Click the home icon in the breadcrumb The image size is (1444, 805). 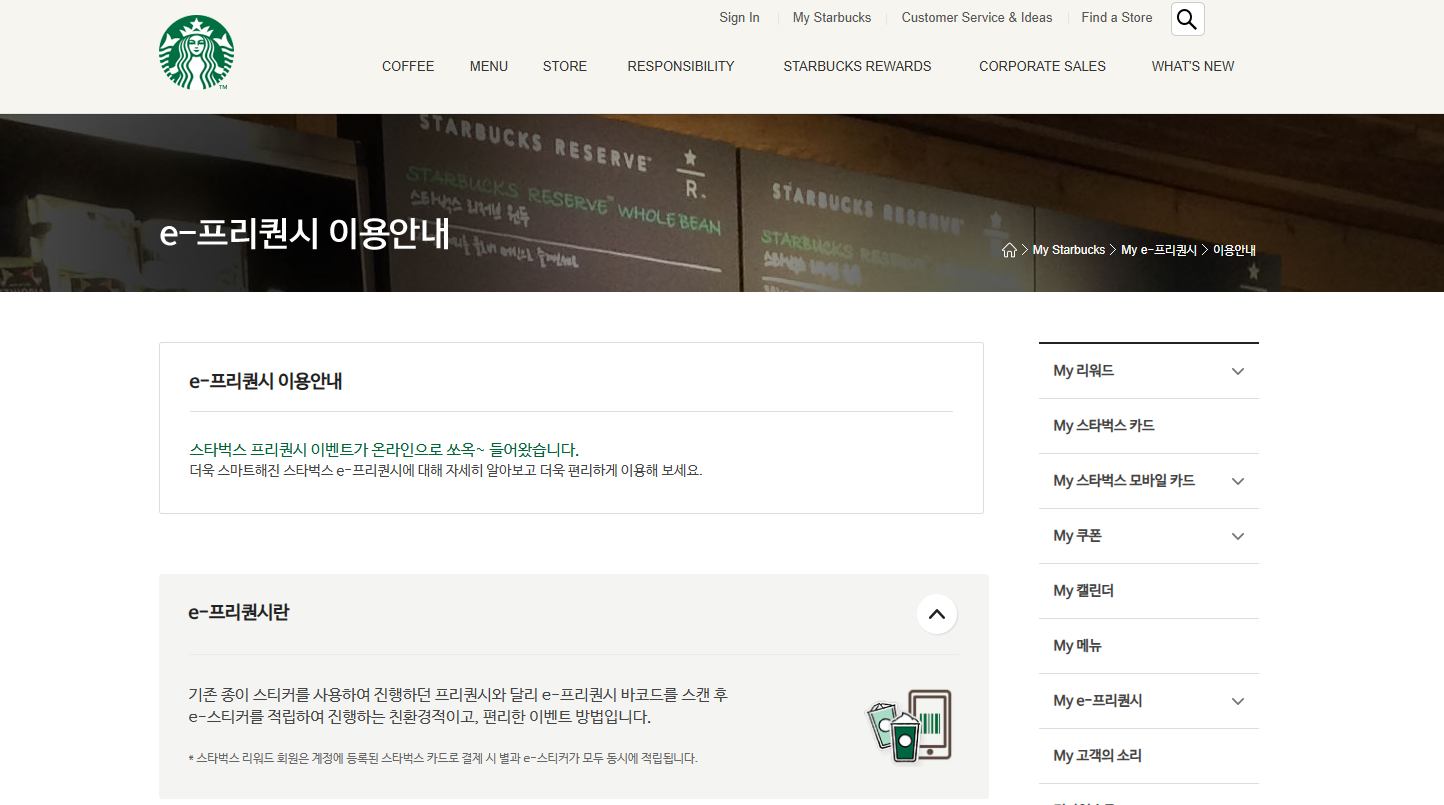(1009, 249)
